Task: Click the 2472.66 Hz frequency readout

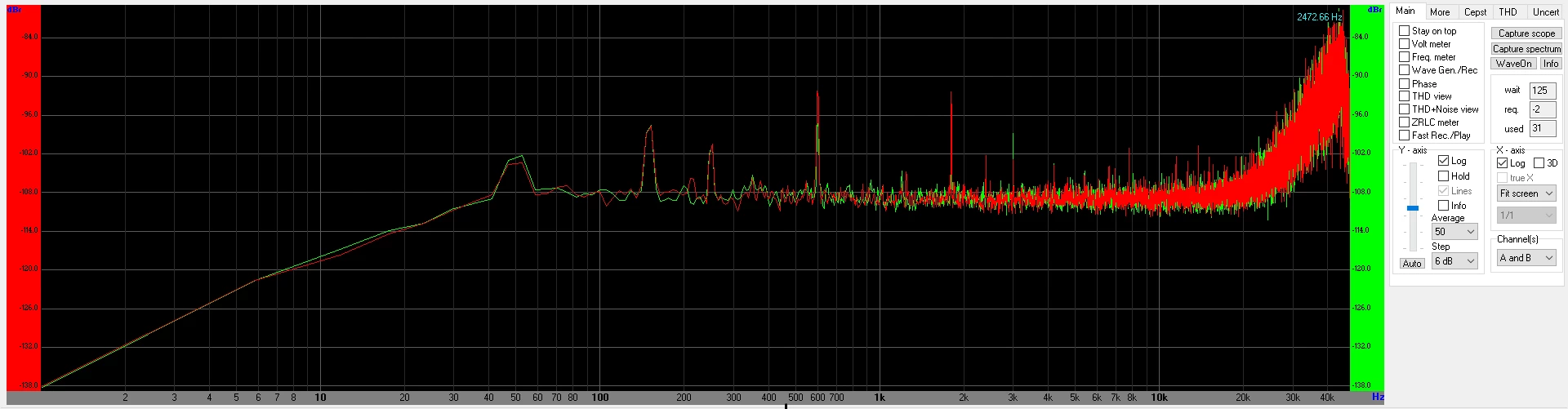Action: pos(1319,17)
